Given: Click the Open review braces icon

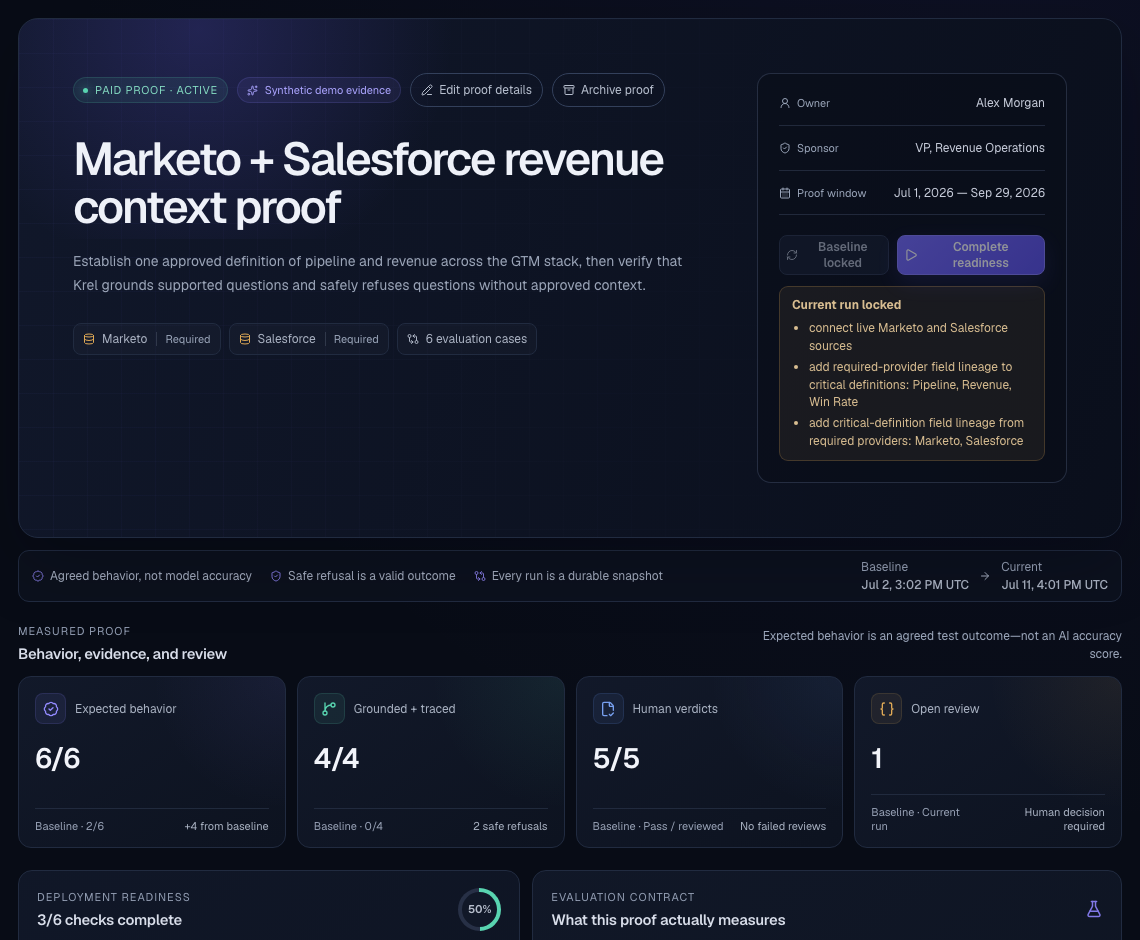Looking at the screenshot, I should click(886, 709).
